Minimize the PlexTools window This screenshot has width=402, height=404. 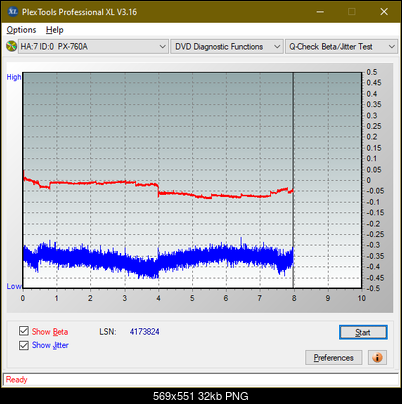[x=320, y=12]
